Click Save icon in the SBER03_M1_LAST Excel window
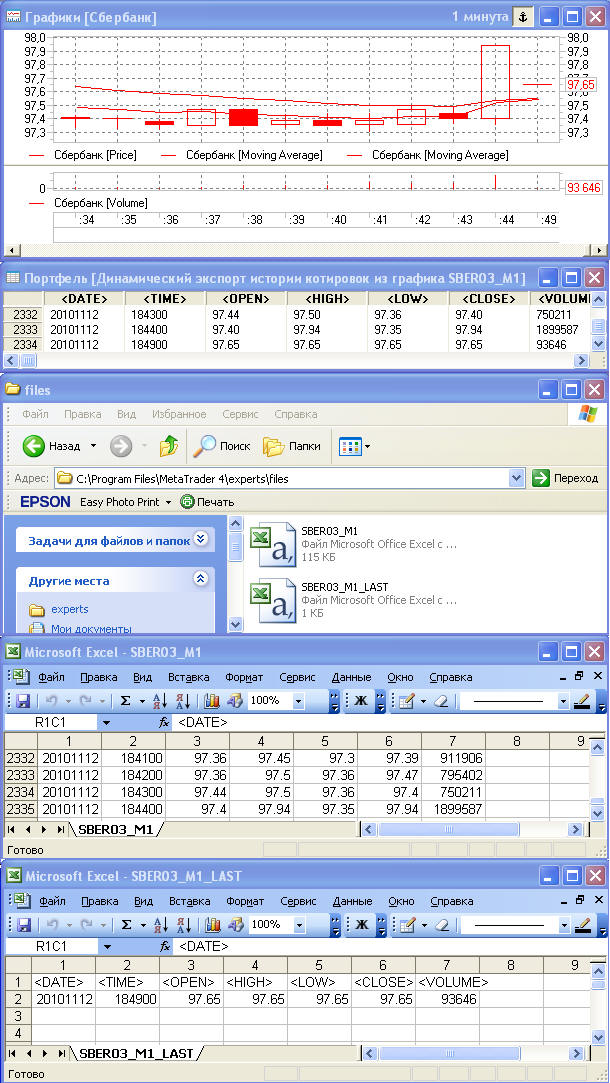610x1083 pixels. 23,926
